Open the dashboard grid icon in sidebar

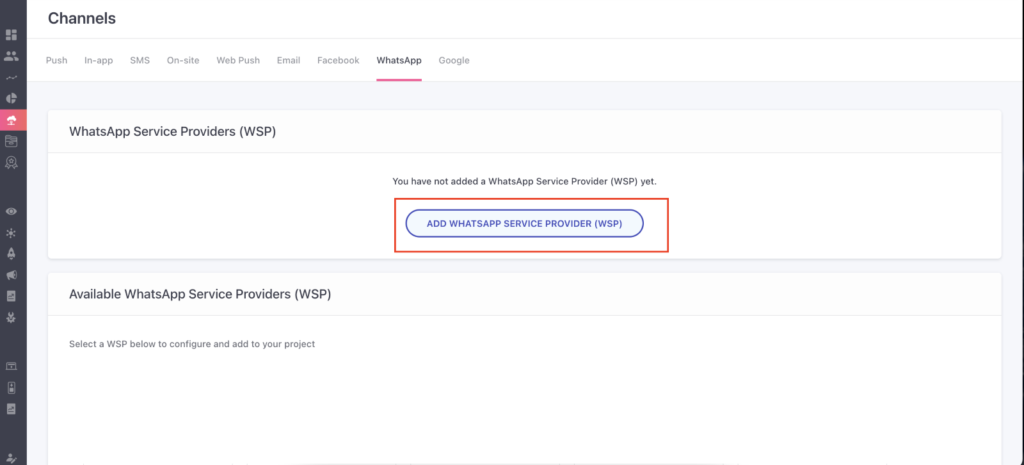(x=11, y=35)
